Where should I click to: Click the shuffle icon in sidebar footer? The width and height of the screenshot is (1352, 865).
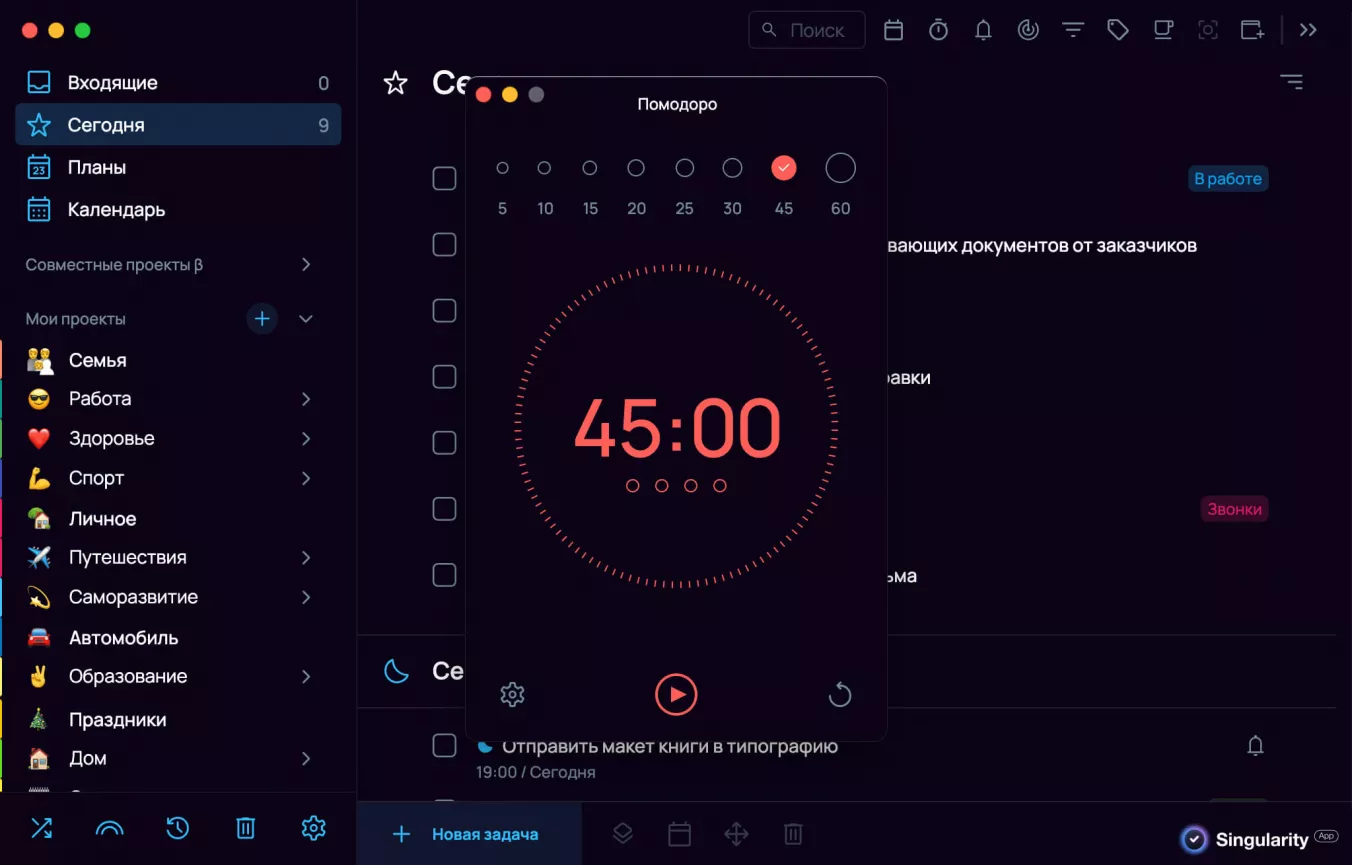tap(41, 828)
